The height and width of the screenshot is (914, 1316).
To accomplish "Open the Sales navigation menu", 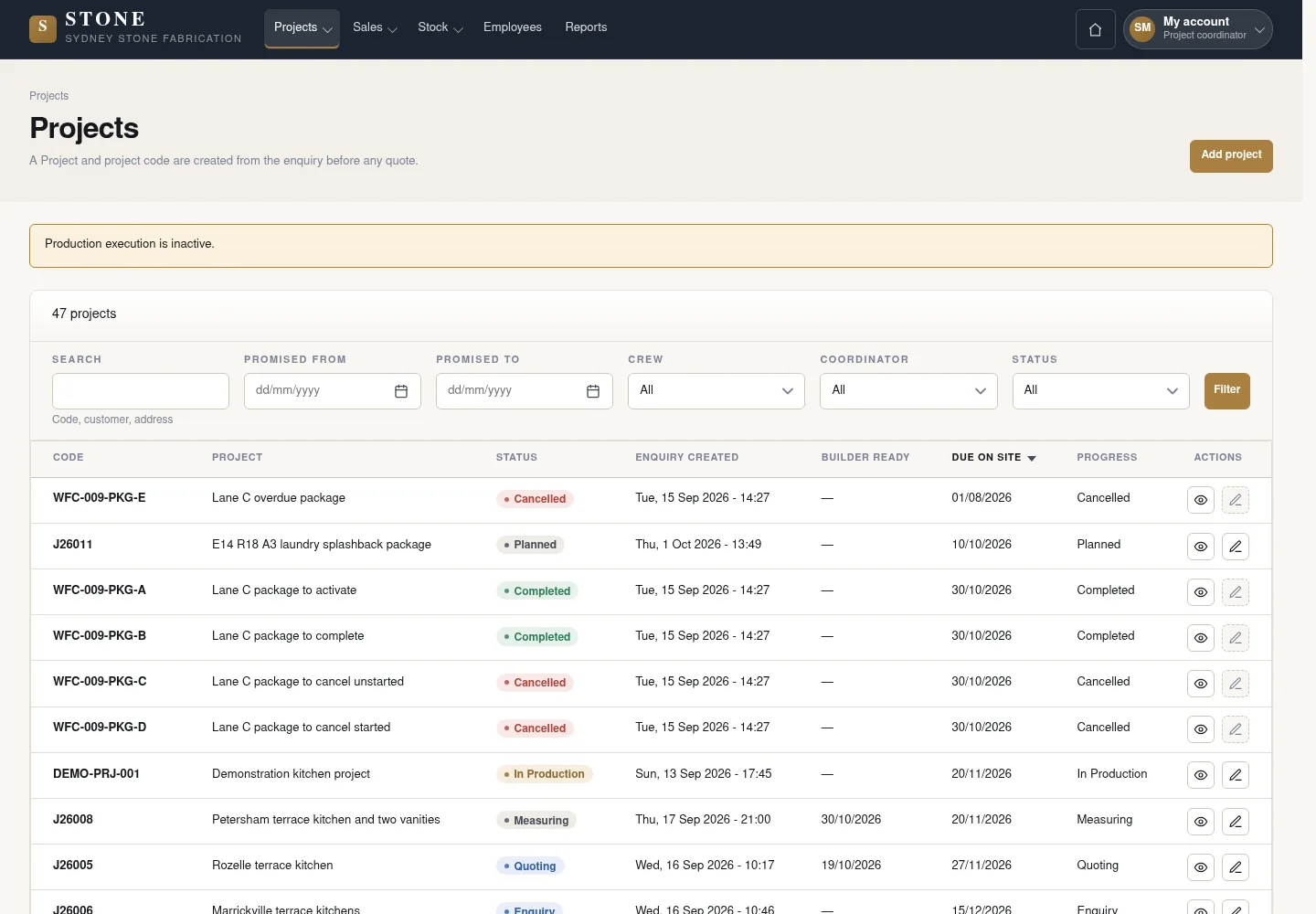I will [x=375, y=27].
